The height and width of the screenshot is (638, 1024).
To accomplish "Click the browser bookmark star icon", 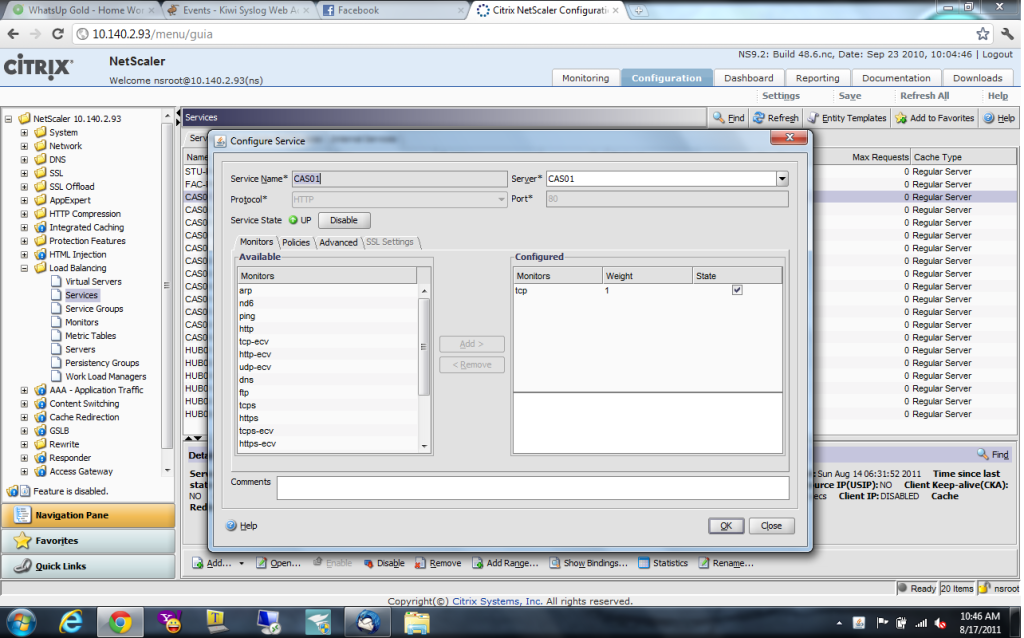I will pos(983,34).
